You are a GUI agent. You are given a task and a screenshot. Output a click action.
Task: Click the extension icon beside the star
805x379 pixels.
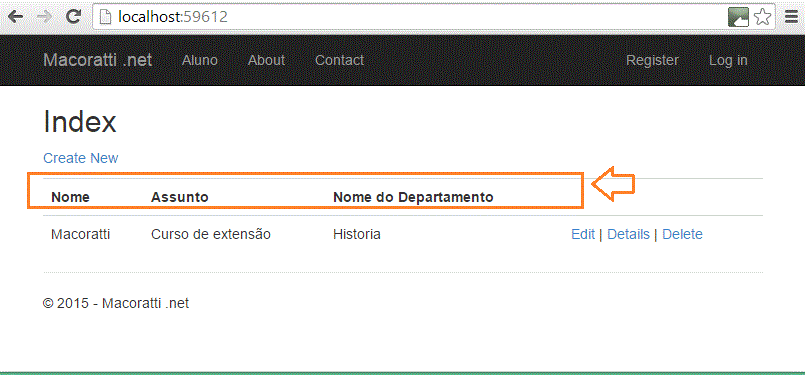[x=738, y=17]
